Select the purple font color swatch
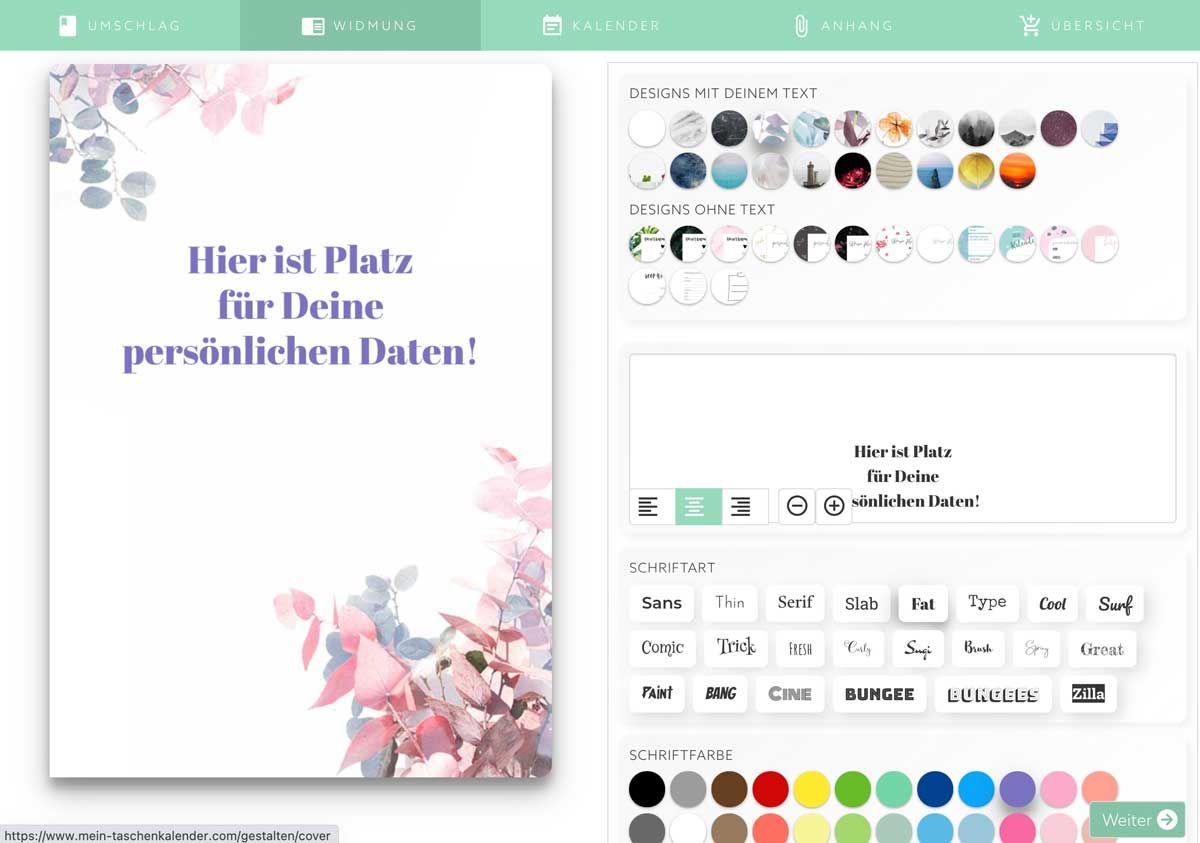Image resolution: width=1200 pixels, height=843 pixels. click(1017, 789)
